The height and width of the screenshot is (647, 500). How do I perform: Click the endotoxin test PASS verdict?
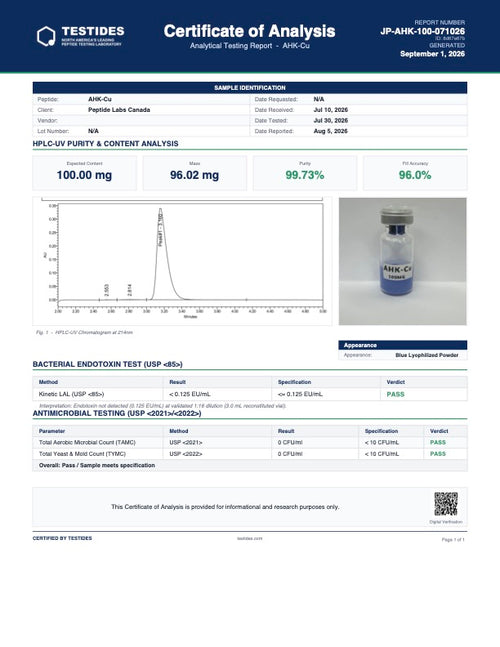coord(395,394)
